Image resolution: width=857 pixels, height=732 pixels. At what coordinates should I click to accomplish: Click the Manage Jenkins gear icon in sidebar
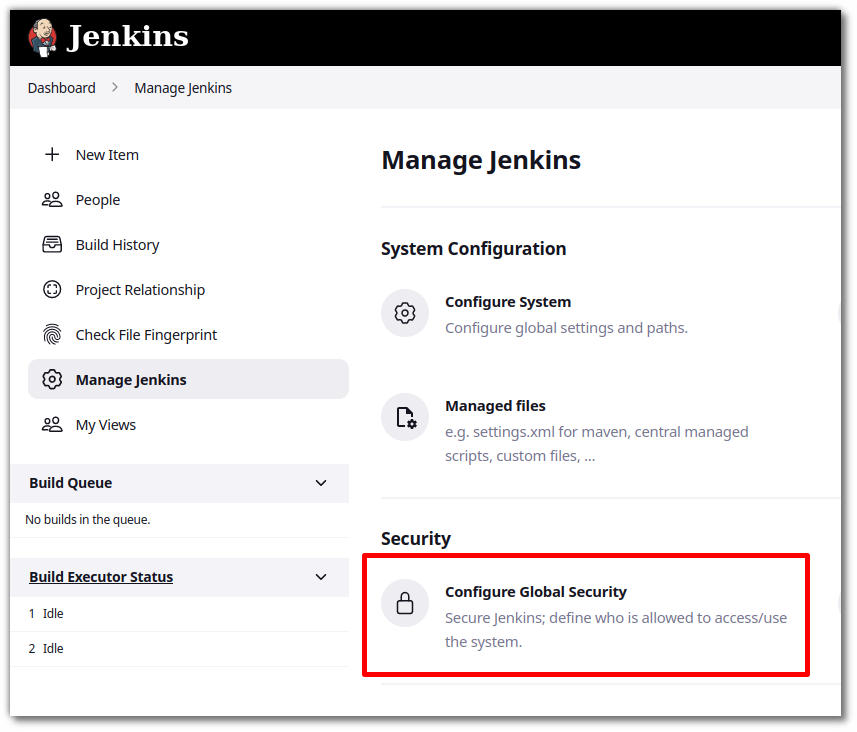(52, 379)
